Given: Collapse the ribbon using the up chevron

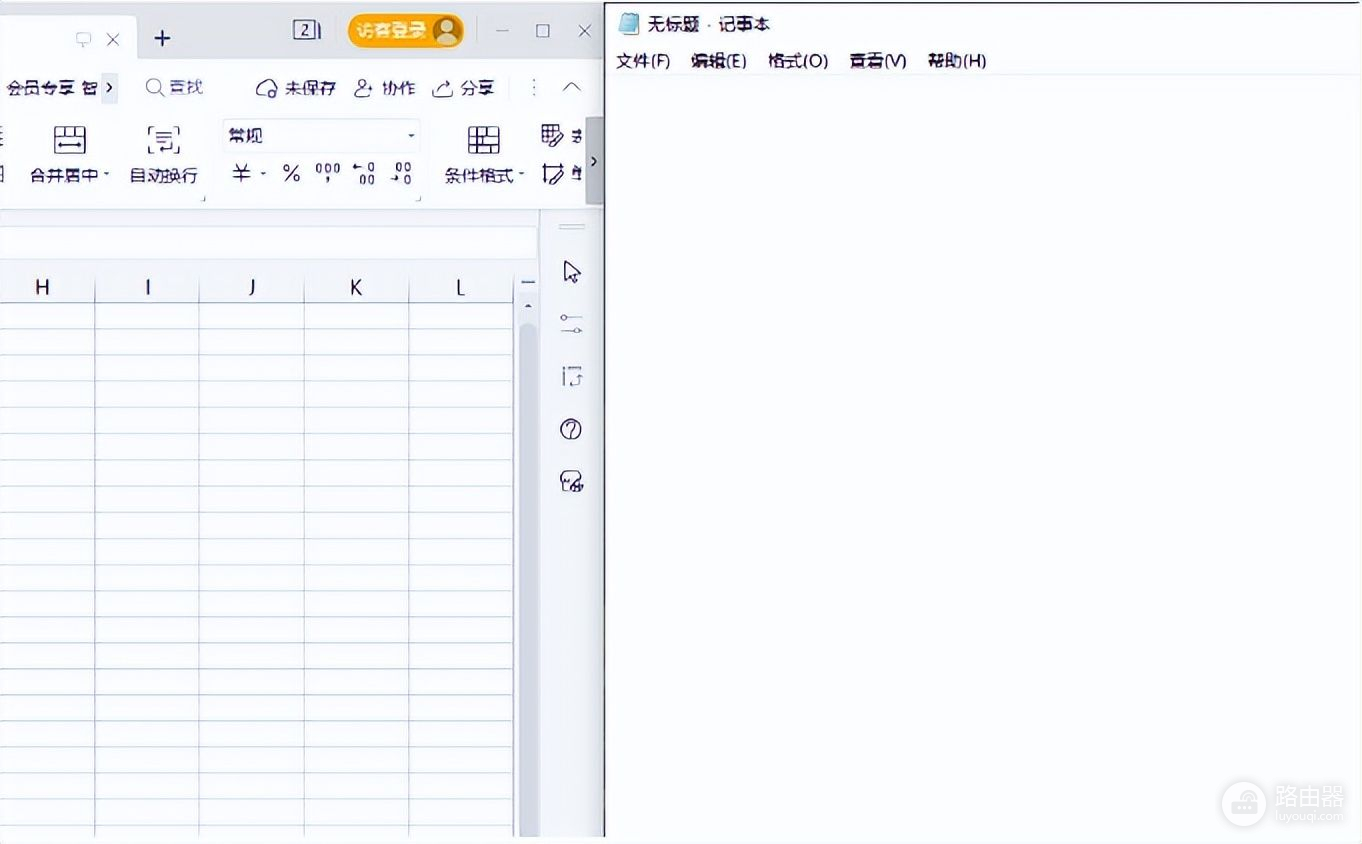Looking at the screenshot, I should tap(572, 88).
